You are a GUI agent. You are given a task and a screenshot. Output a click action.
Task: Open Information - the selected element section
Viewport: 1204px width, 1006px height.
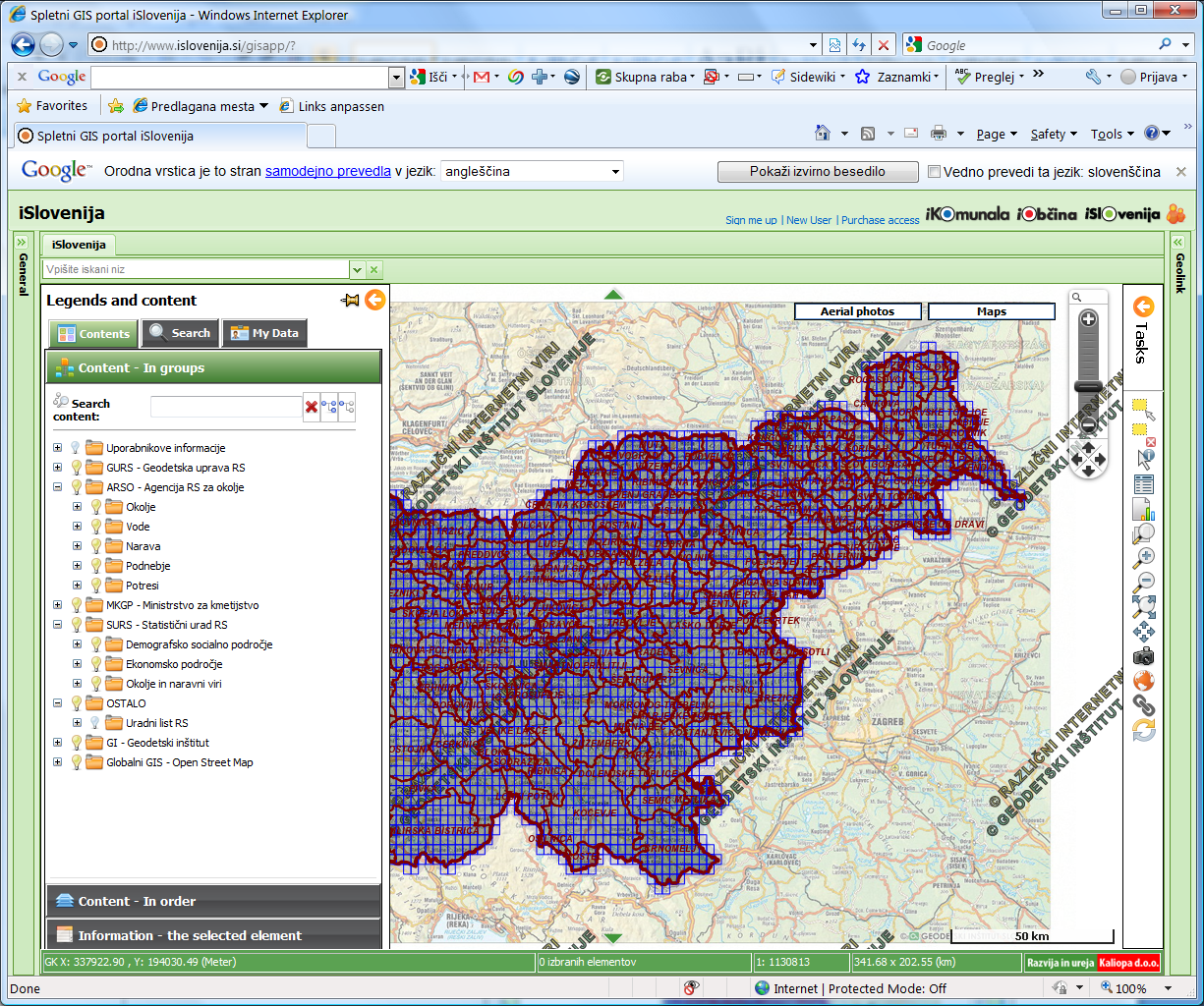(213, 935)
